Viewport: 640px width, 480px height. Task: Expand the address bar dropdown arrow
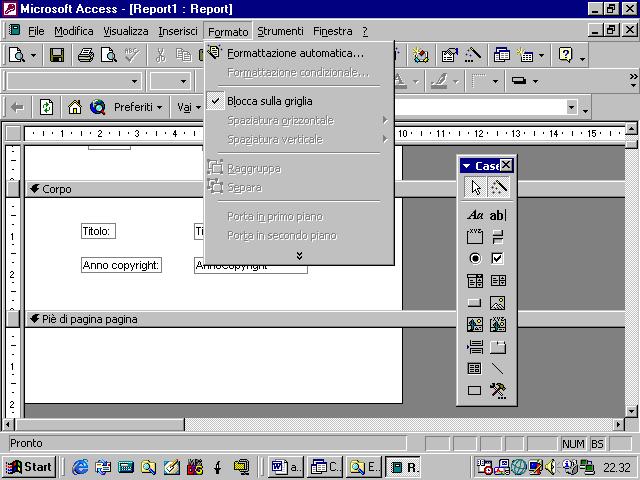[x=571, y=107]
